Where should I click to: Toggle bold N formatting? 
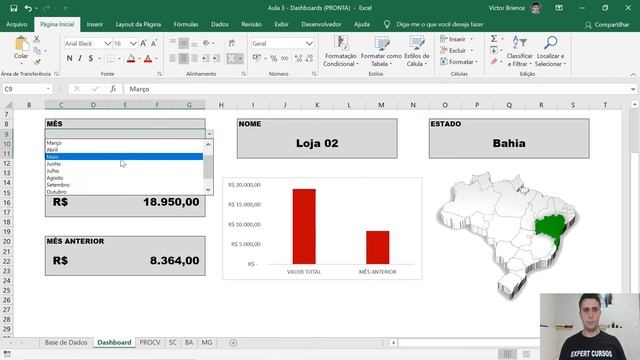(x=69, y=58)
